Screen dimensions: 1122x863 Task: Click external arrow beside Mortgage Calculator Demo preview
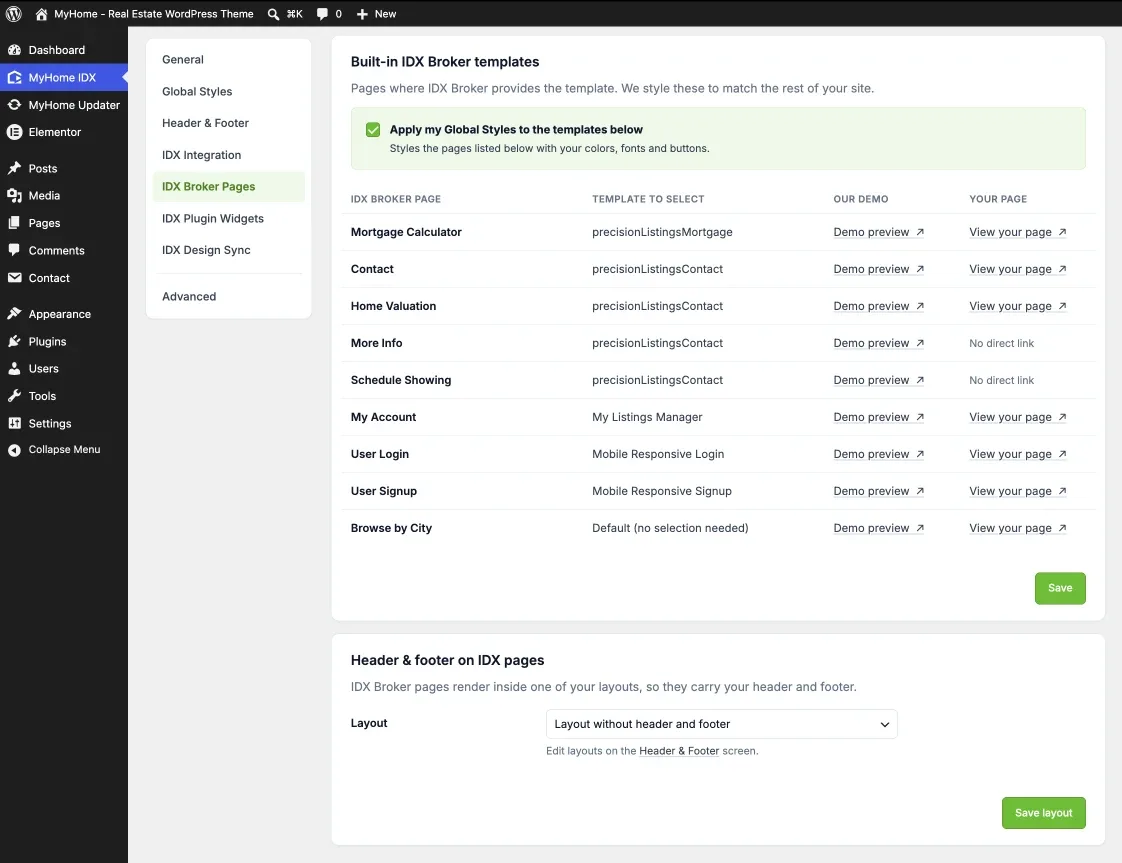[x=920, y=232]
